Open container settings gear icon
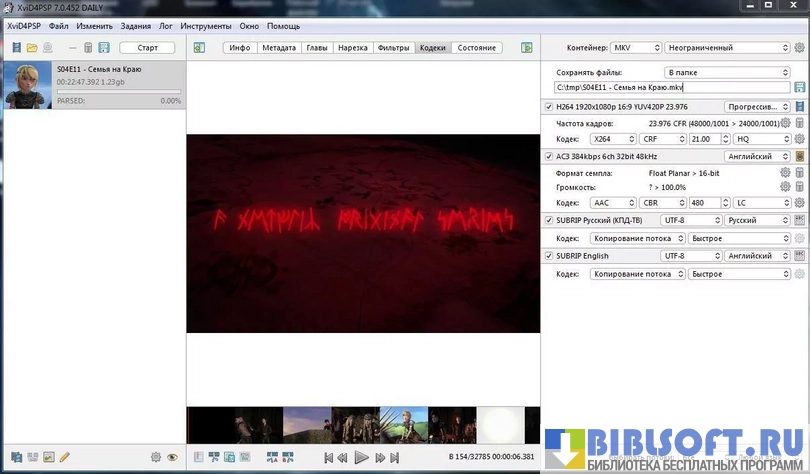Image resolution: width=810 pixels, height=474 pixels. (799, 48)
